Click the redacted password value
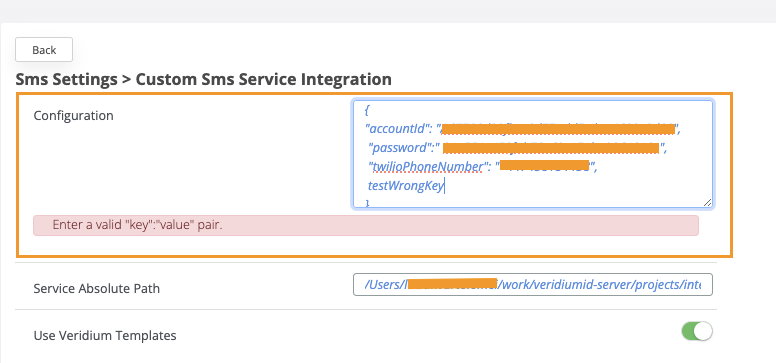776x363 pixels. (x=551, y=148)
